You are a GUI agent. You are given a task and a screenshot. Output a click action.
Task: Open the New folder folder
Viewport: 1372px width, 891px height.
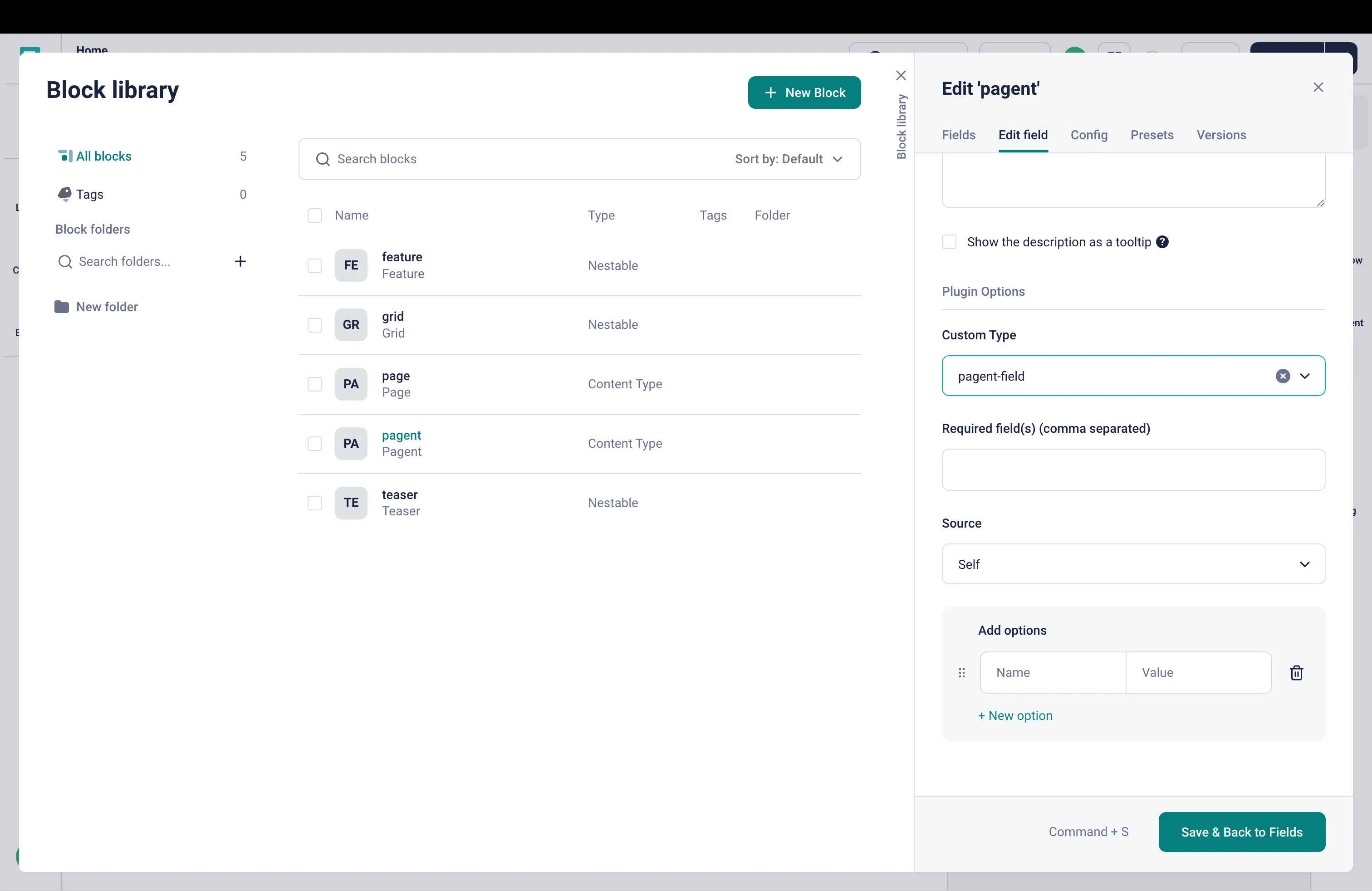107,307
